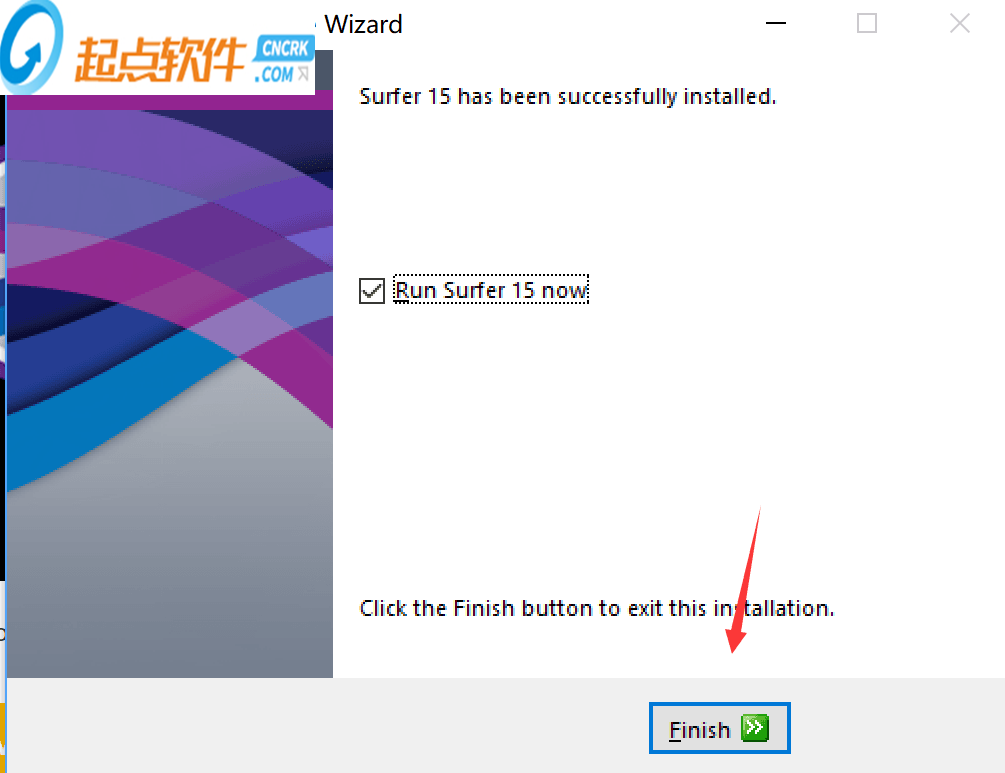Close the installation Wizard window
This screenshot has height=773, width=1005.
point(959,23)
